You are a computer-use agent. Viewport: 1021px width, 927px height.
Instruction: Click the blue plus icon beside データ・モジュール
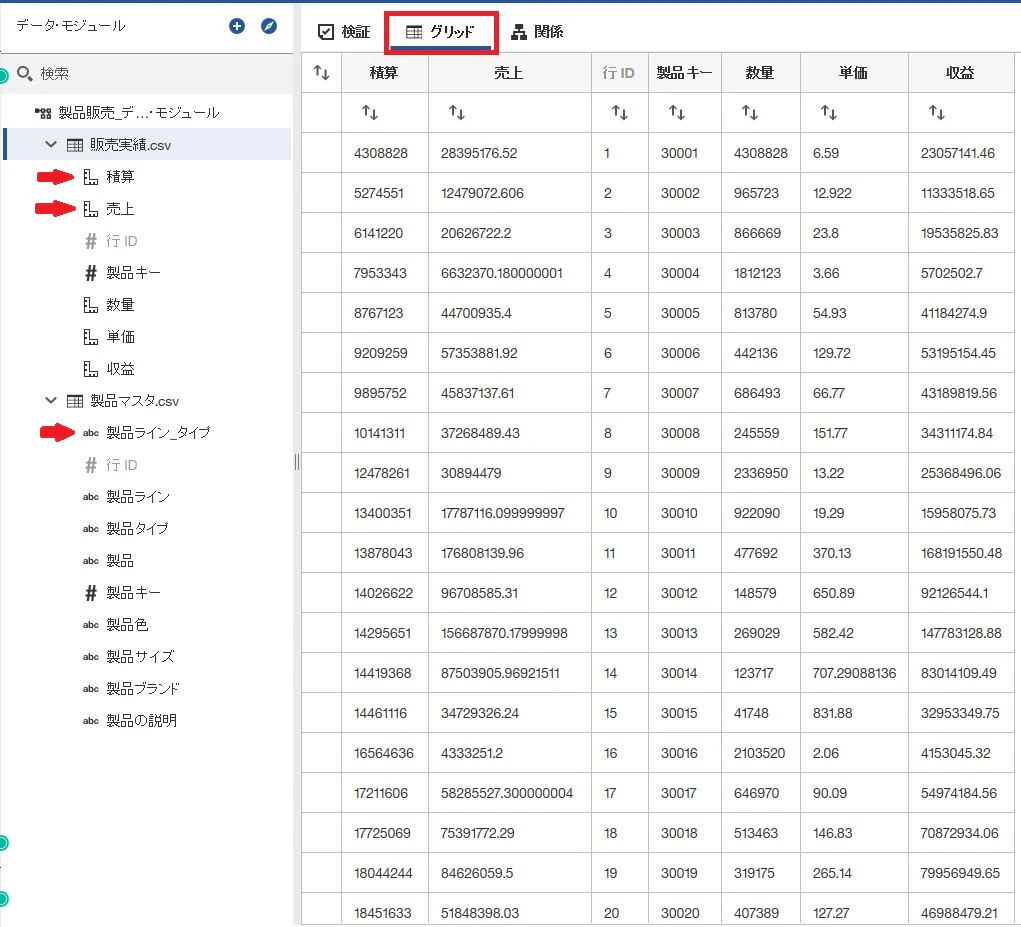[x=237, y=26]
